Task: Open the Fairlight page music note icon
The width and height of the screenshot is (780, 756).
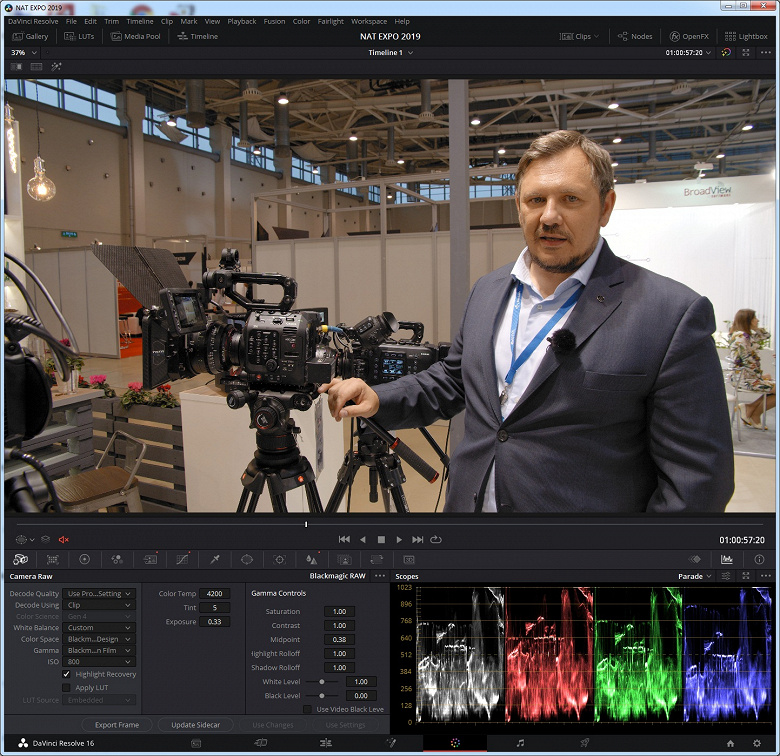Action: 520,744
